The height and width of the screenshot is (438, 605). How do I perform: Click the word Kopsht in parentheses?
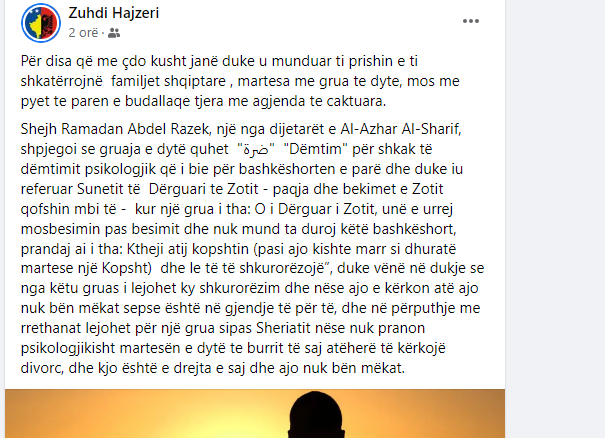tap(125, 268)
